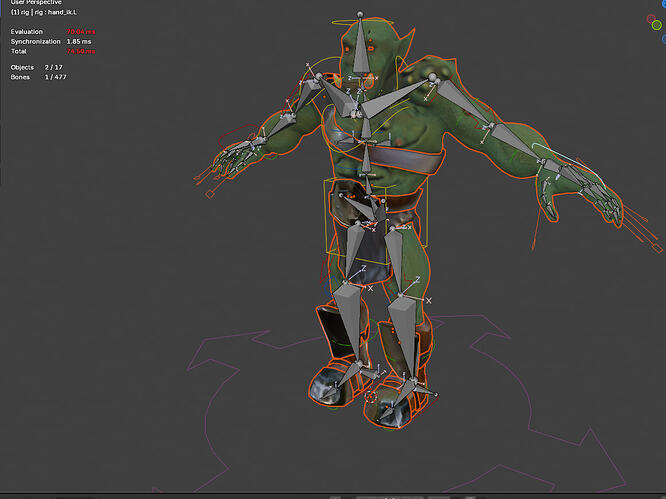This screenshot has height=499, width=666.
Task: Click the green Y axis gizmo circle
Action: [656, 25]
